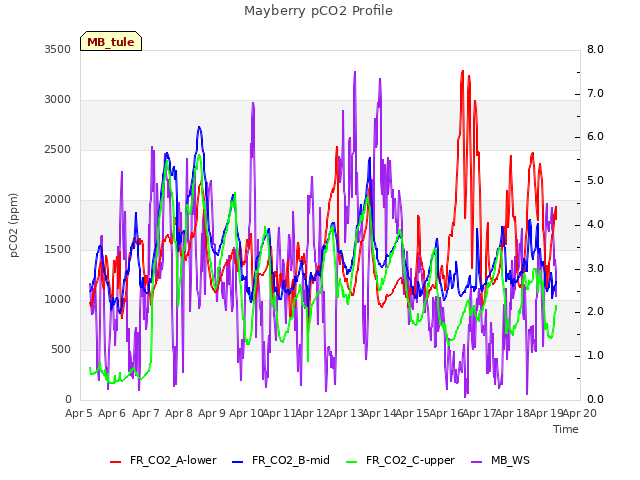Click the 500 left axis tick label
The image size is (640, 480).
[x=61, y=349]
